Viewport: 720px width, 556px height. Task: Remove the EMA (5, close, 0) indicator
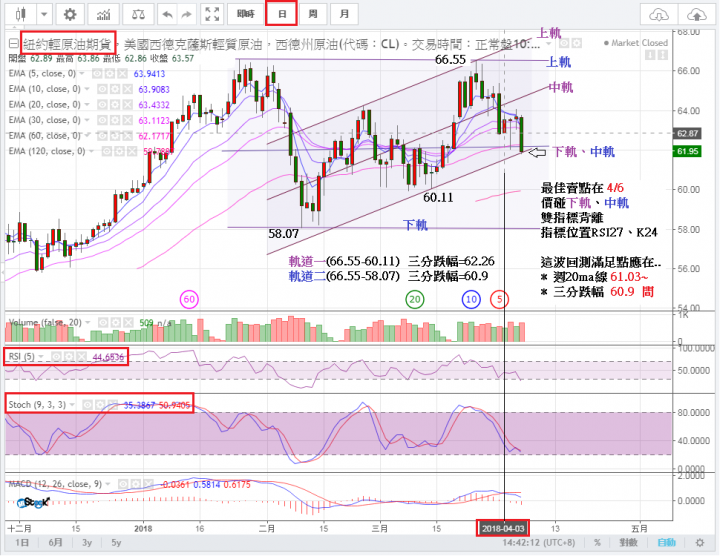click(x=122, y=73)
